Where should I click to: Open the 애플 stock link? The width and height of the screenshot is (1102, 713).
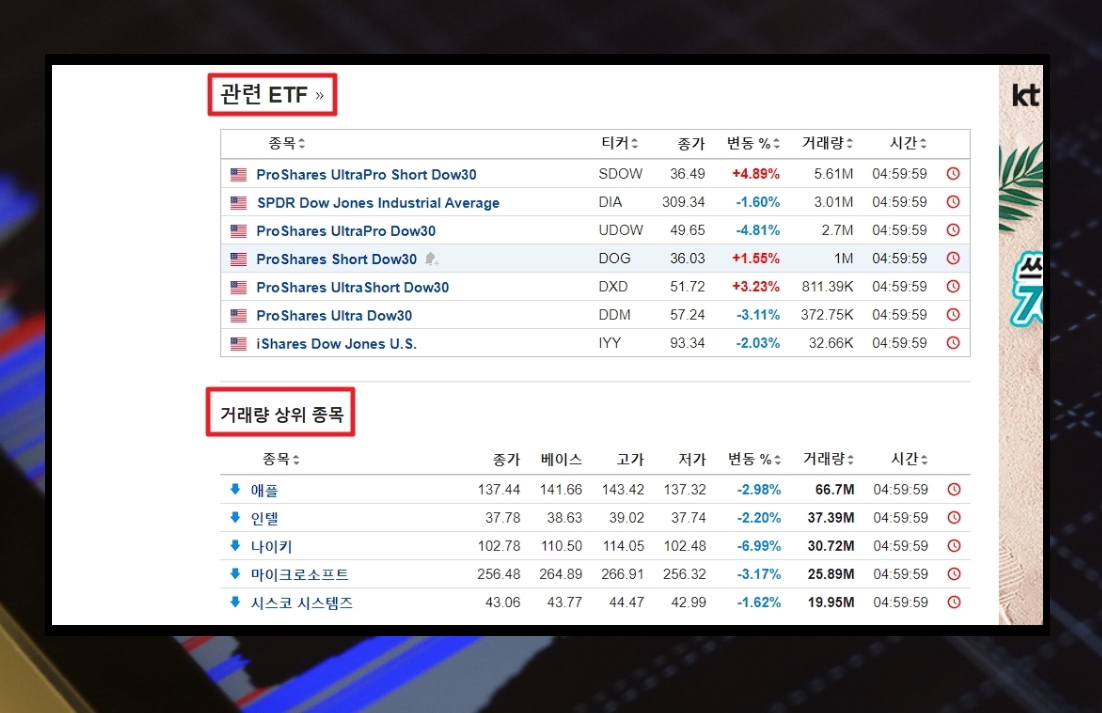264,490
